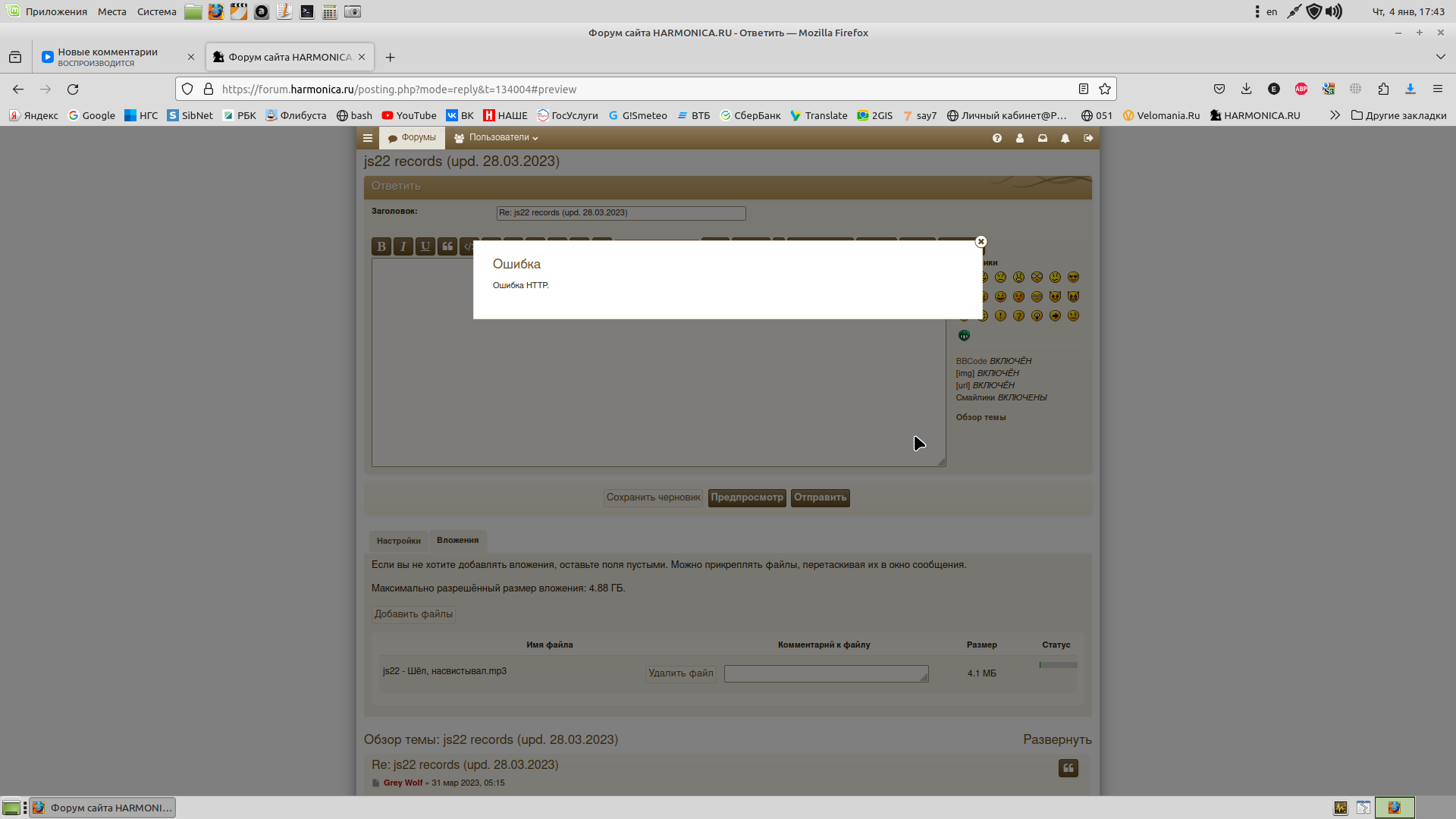Switch to the Настройки tab

[x=398, y=541]
